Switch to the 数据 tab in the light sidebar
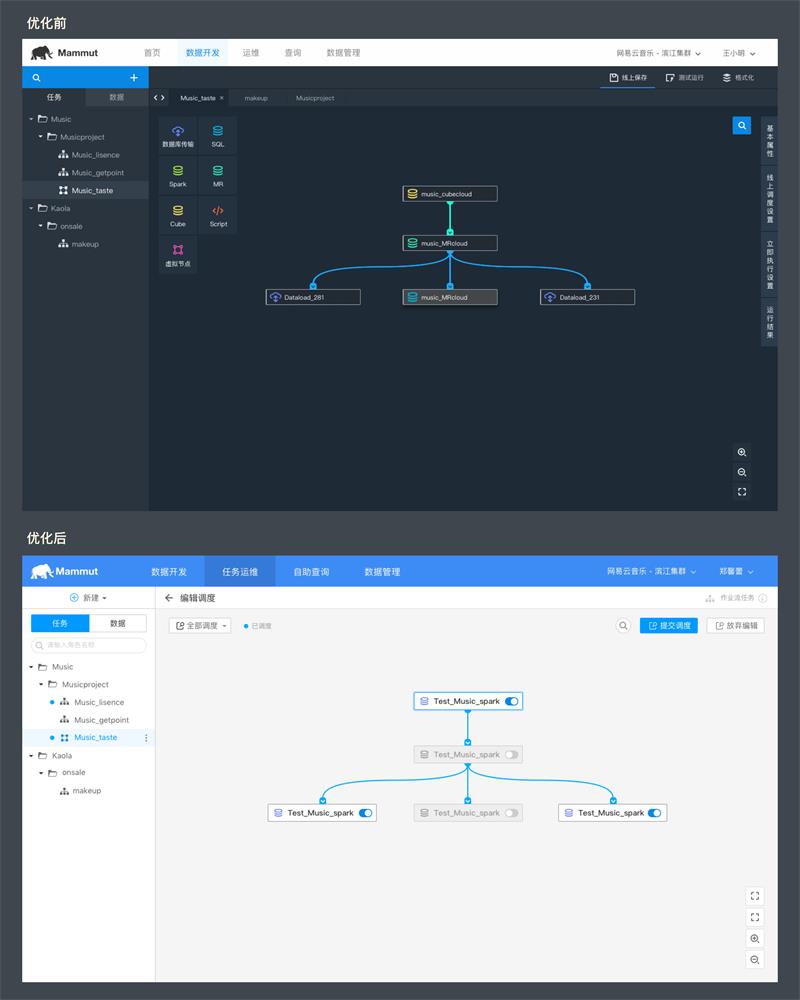 tap(117, 623)
